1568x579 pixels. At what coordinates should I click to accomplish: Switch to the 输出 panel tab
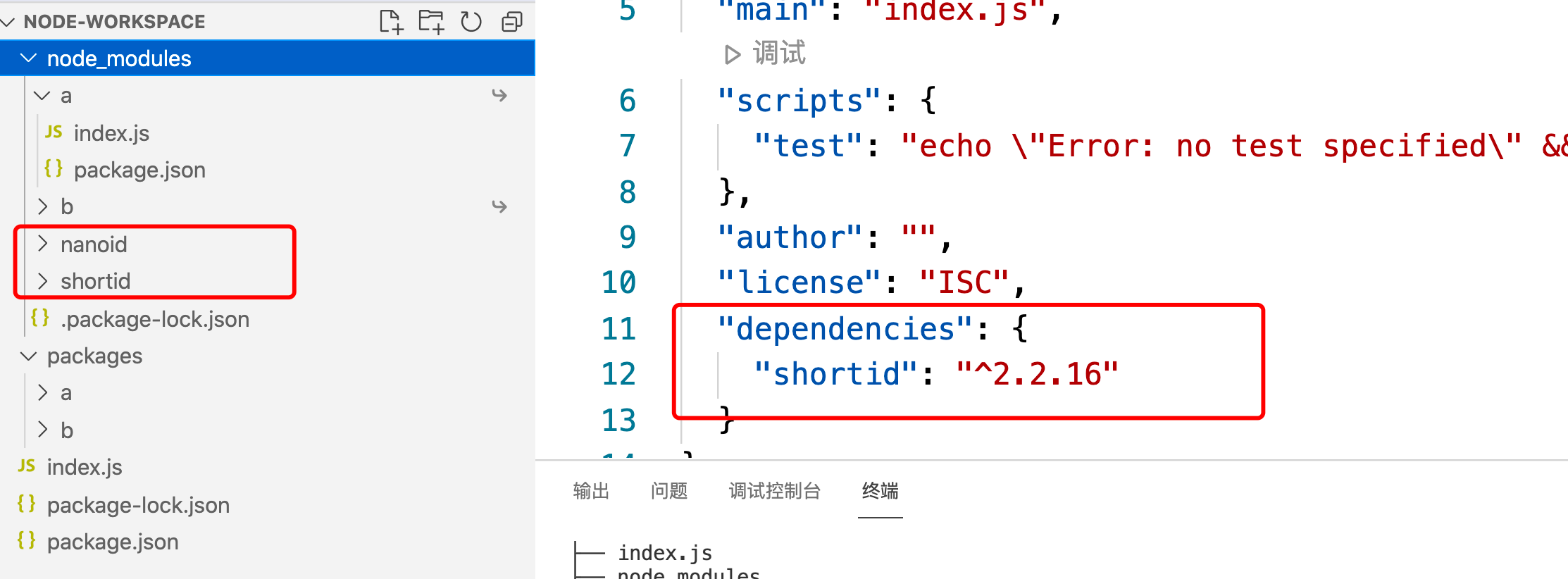591,491
